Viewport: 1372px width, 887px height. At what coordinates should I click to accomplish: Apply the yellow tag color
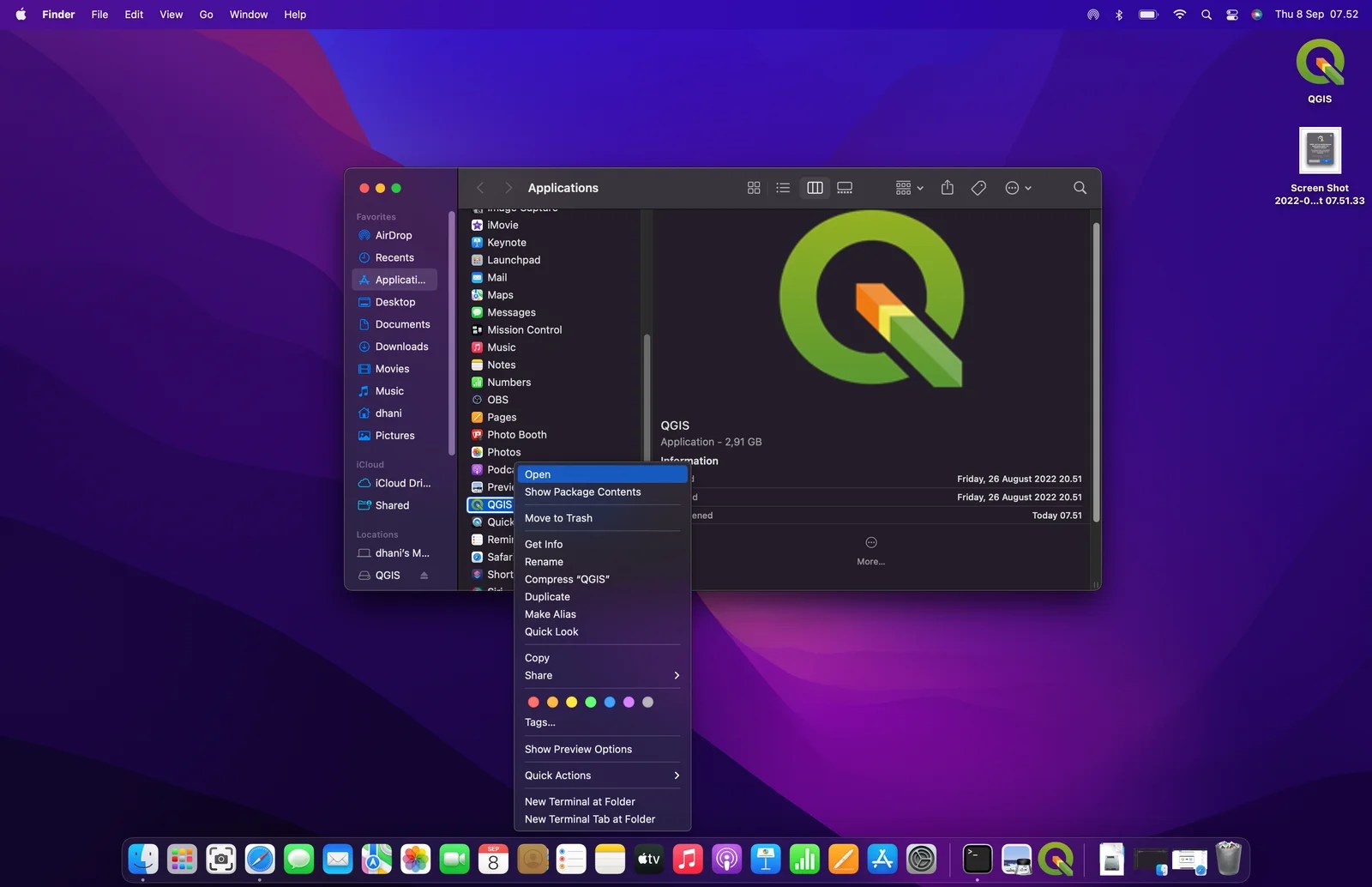tap(571, 703)
